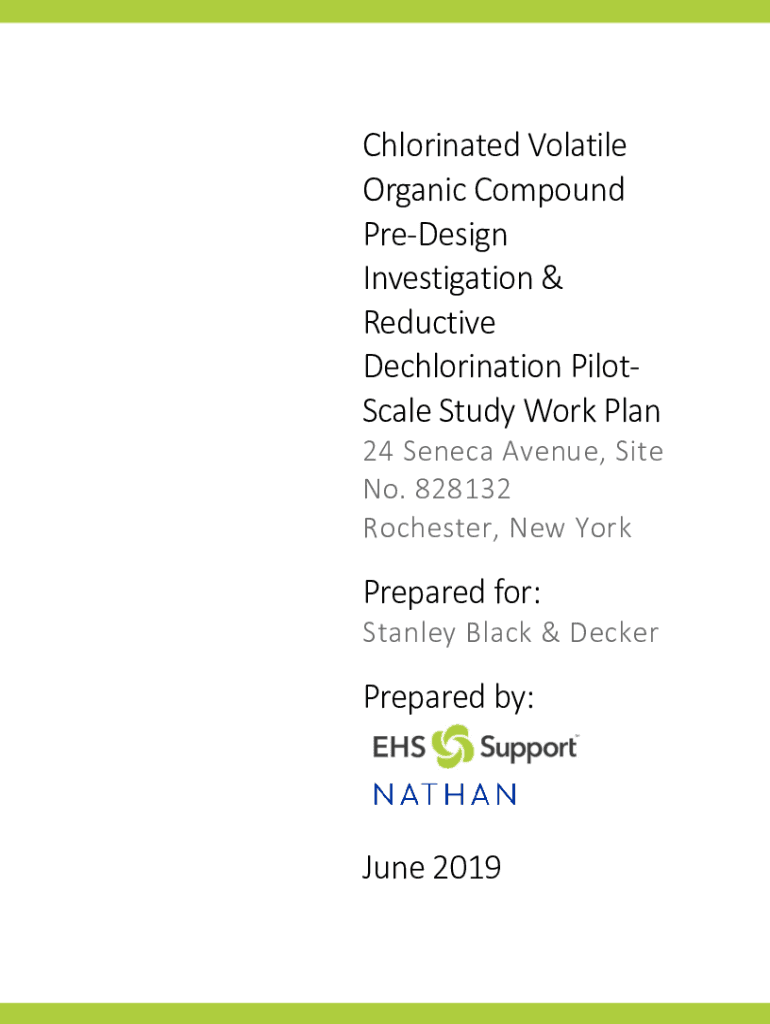Click the word 'Support' in the logo
The height and width of the screenshot is (1024, 770).
[x=529, y=747]
